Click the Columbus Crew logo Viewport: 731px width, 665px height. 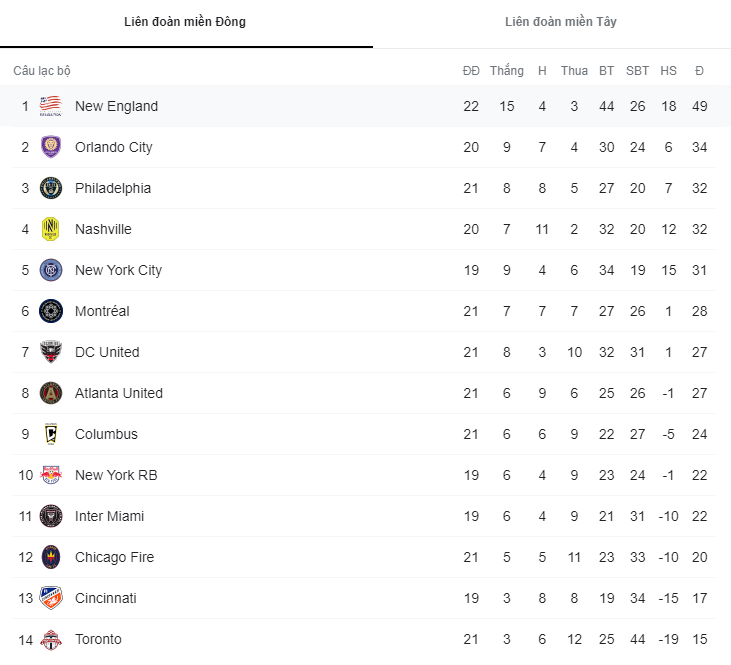(51, 434)
